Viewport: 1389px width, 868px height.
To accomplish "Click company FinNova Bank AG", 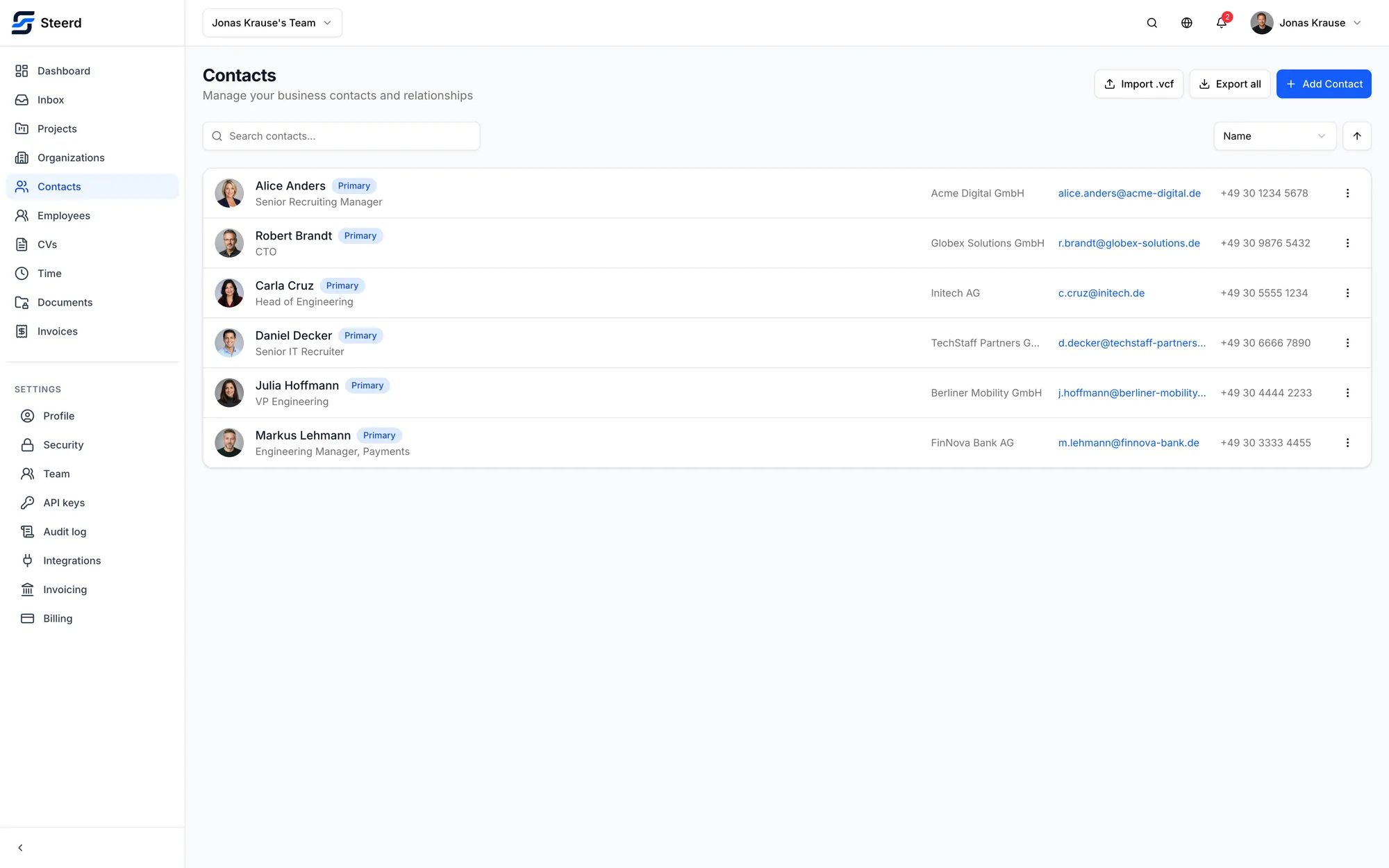I will (x=972, y=443).
